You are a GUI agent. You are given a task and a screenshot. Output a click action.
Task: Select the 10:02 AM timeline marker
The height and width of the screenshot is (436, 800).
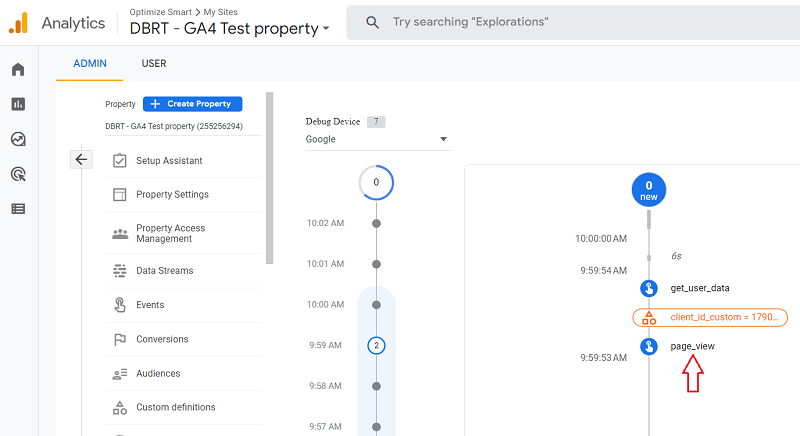[x=377, y=223]
